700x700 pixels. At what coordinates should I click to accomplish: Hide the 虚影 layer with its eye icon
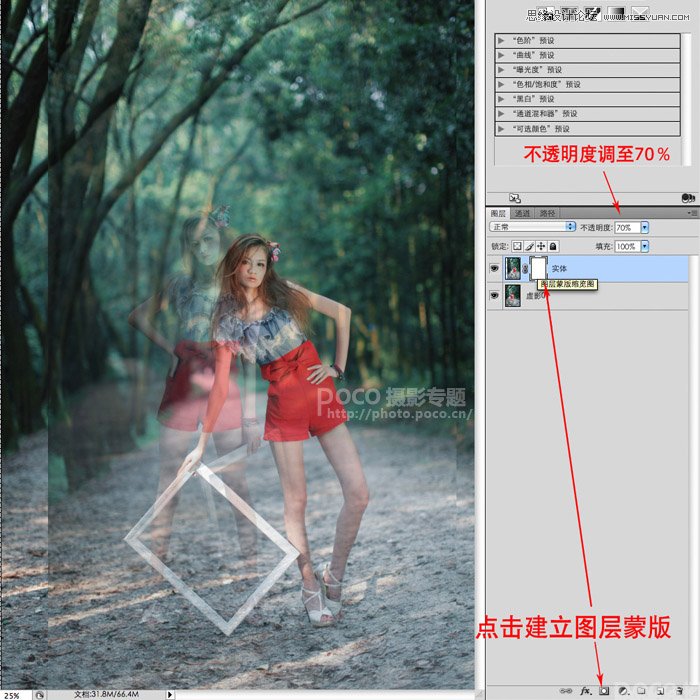pos(494,296)
